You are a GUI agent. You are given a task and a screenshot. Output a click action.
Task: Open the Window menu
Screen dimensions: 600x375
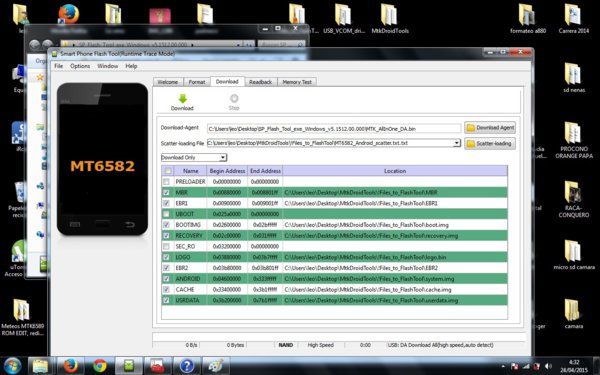click(x=108, y=66)
